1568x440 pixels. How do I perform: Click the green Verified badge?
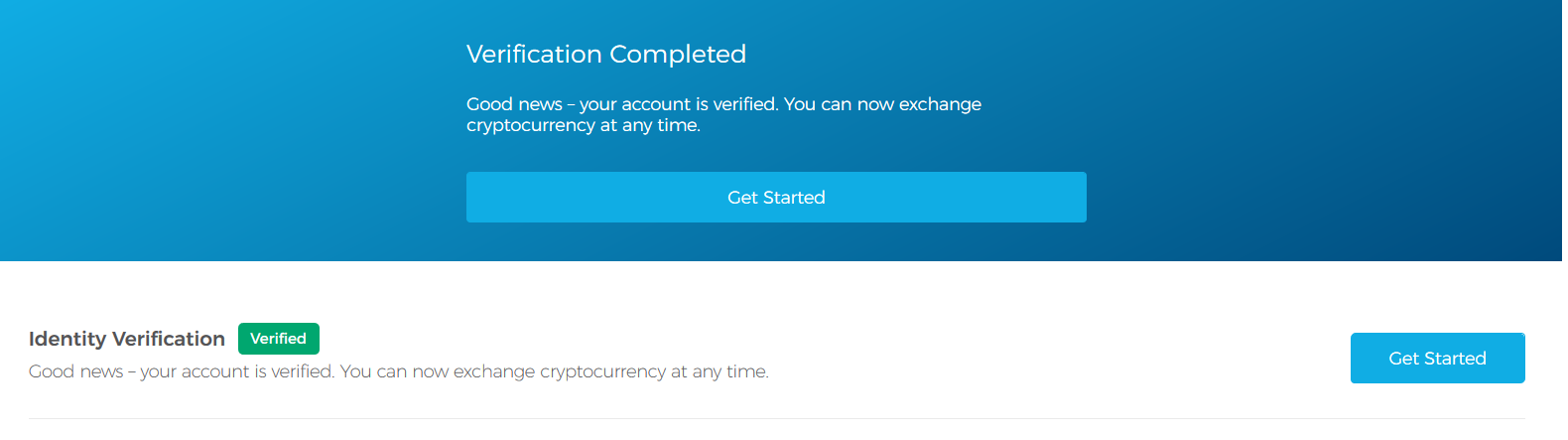click(278, 339)
